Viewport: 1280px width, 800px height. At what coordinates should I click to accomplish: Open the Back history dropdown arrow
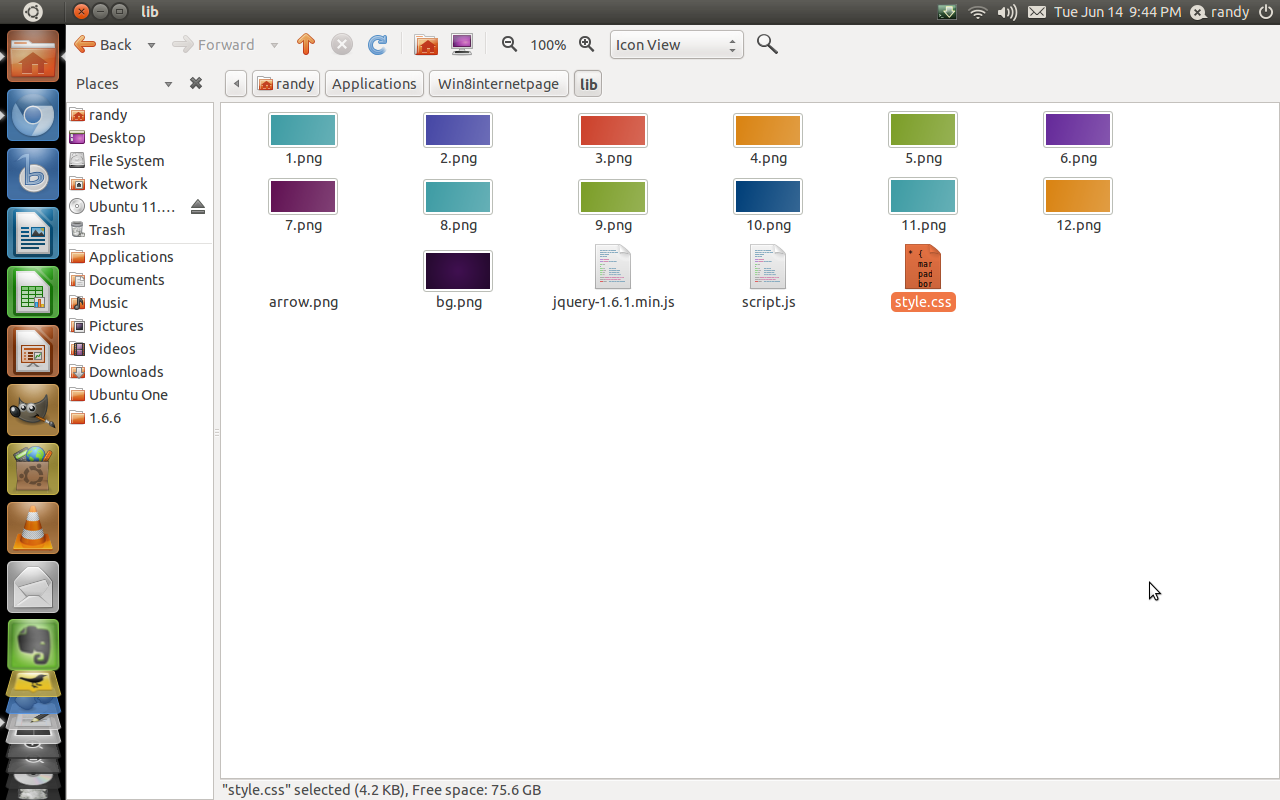151,45
